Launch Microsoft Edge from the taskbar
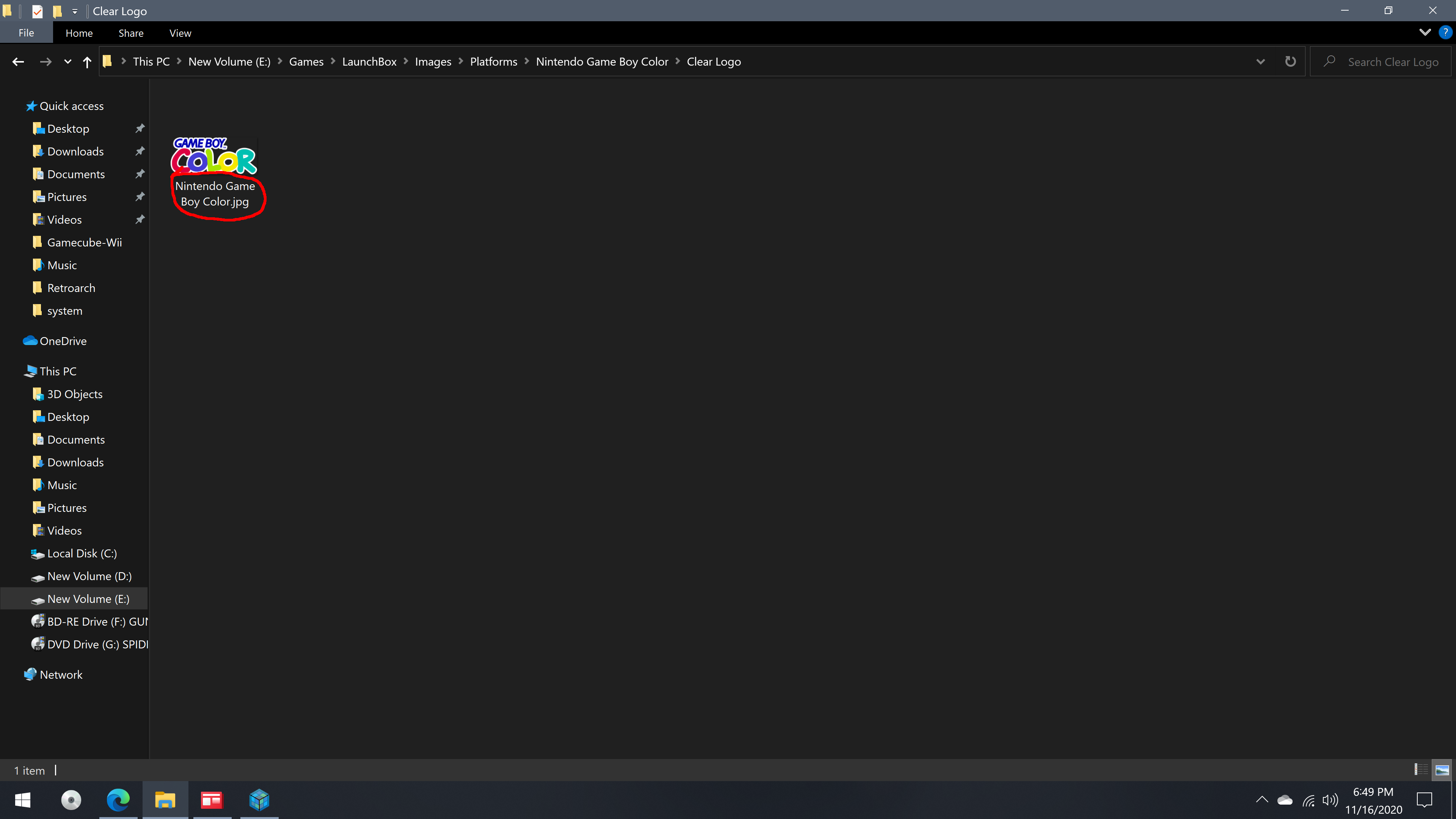Screen dimensions: 1456x819 [118, 800]
